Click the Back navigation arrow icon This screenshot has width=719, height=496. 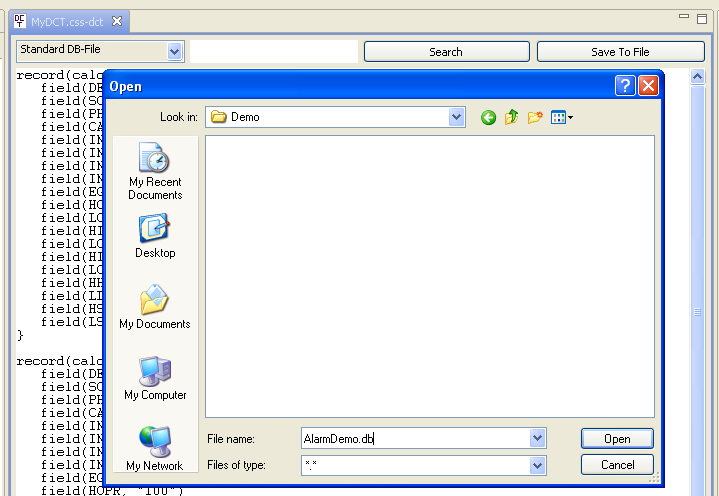click(488, 118)
